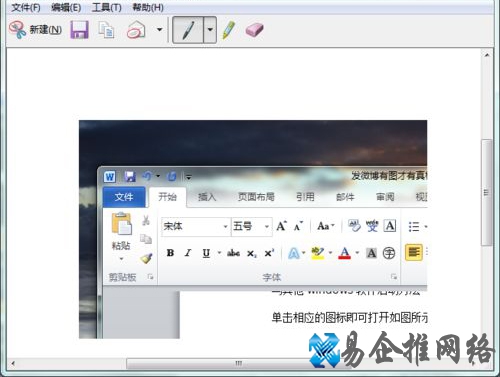The height and width of the screenshot is (377, 500).
Task: Click the Clear Formatting icon
Action: click(354, 226)
